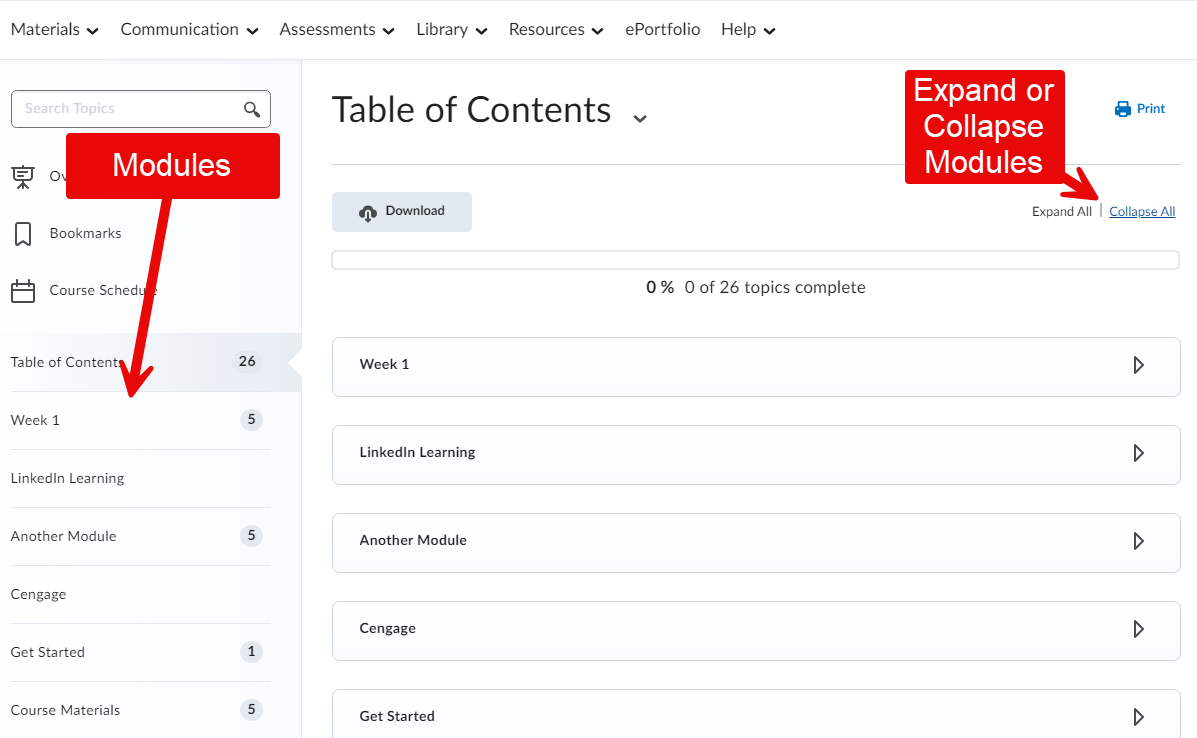Click the topics completion progress bar

(x=755, y=260)
